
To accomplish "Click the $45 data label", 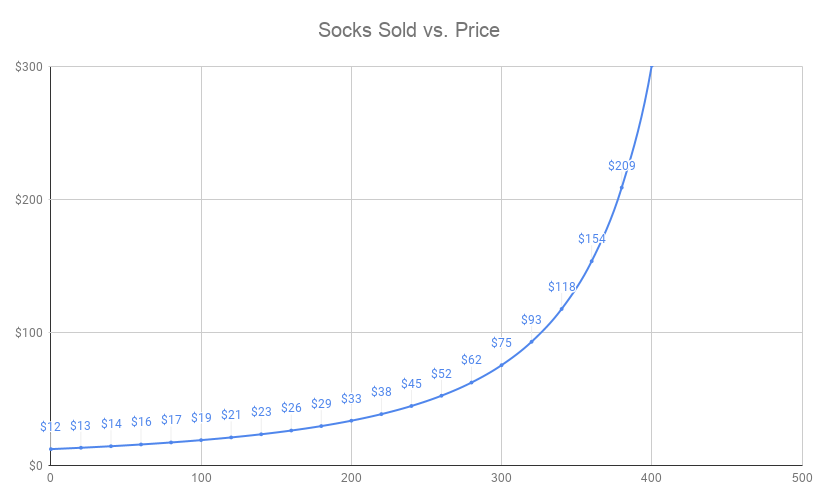I will (x=412, y=384).
